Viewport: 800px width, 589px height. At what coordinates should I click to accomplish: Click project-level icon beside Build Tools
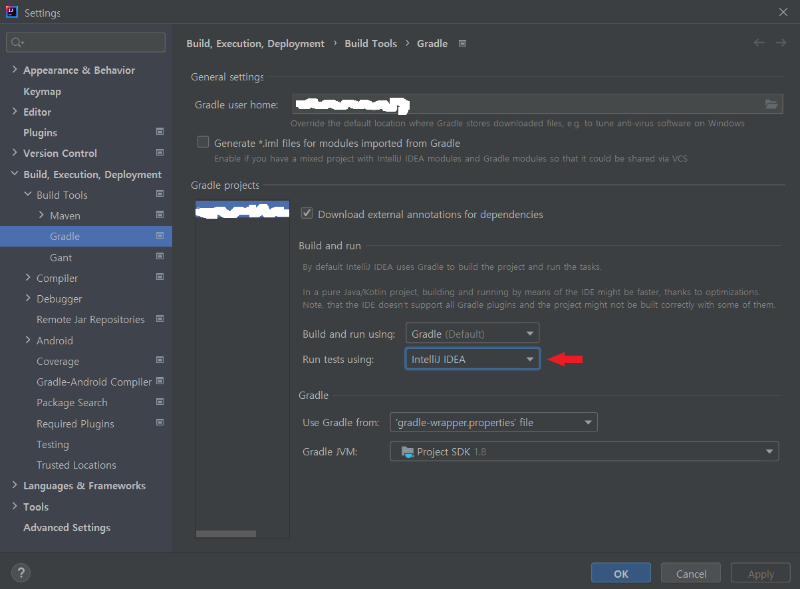[x=160, y=194]
